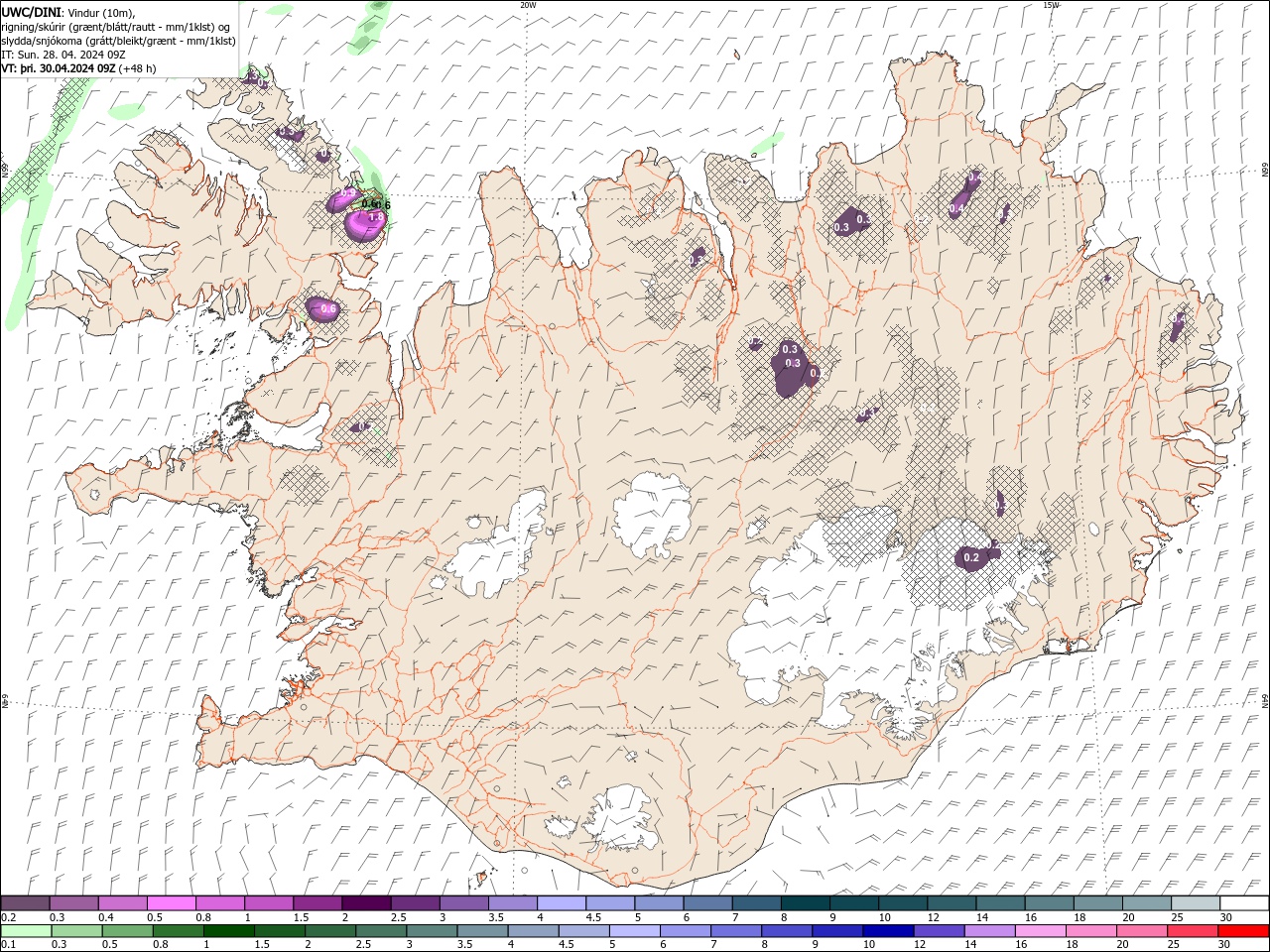Pick the darkest green 1–1.5 lower legend swatch
Screen dimensions: 1270x952
229,931
